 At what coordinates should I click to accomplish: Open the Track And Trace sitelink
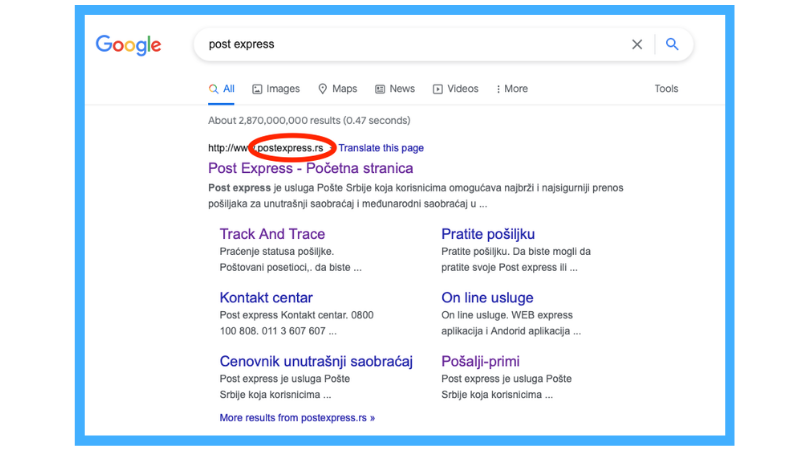272,234
